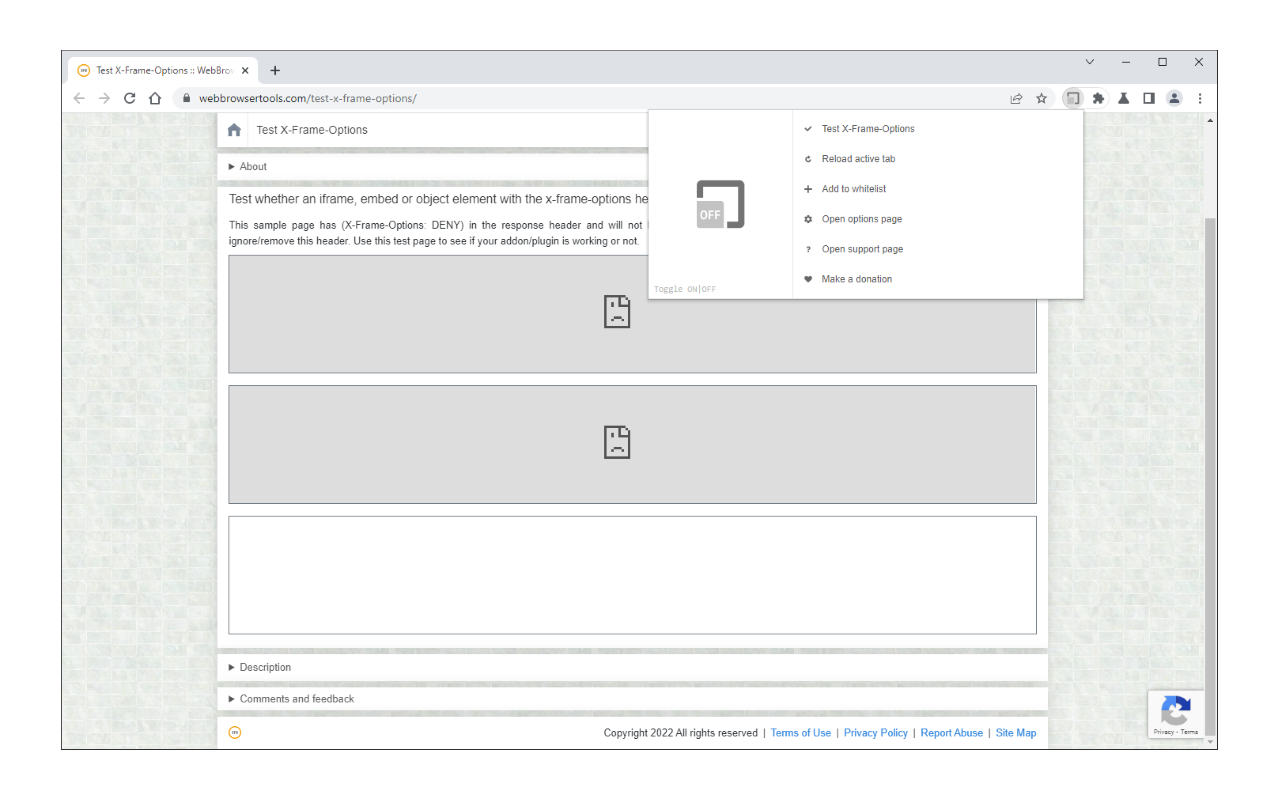Click the Chrome extensions puzzle icon
The image size is (1280, 800).
1098,98
